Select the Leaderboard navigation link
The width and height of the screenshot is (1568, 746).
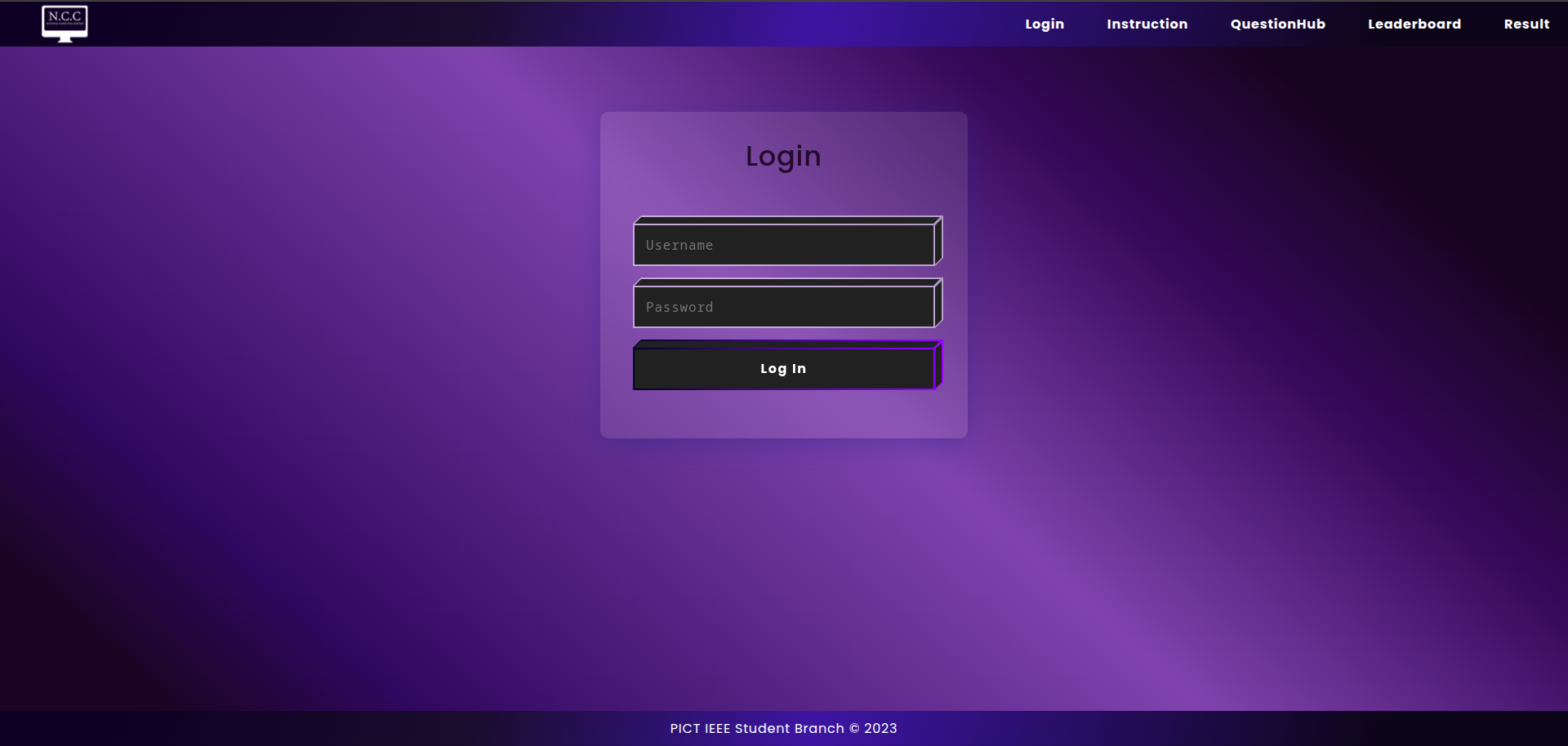(1414, 24)
